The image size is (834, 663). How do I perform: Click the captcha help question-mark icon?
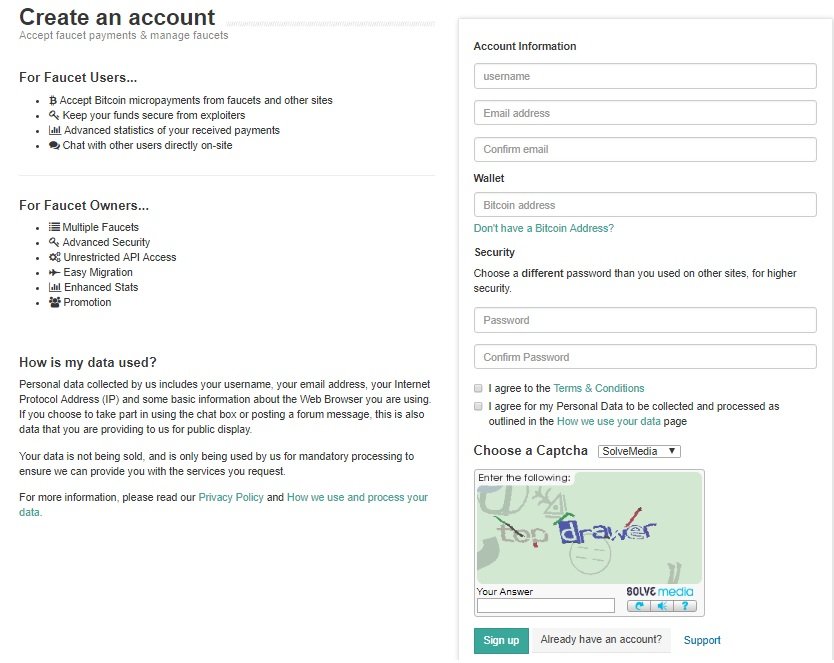coord(684,606)
